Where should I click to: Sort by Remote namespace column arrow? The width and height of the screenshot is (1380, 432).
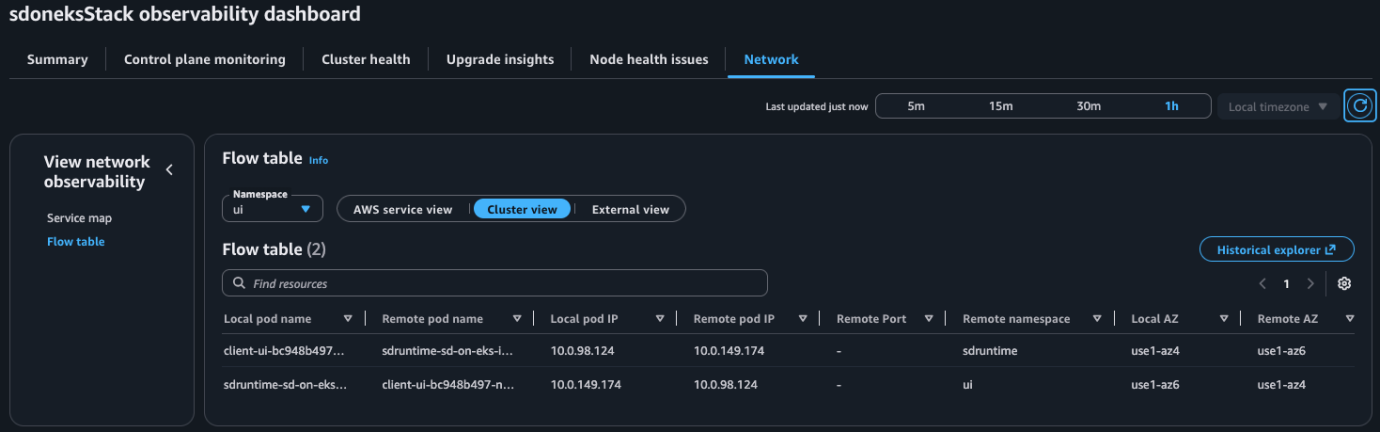pos(1097,319)
